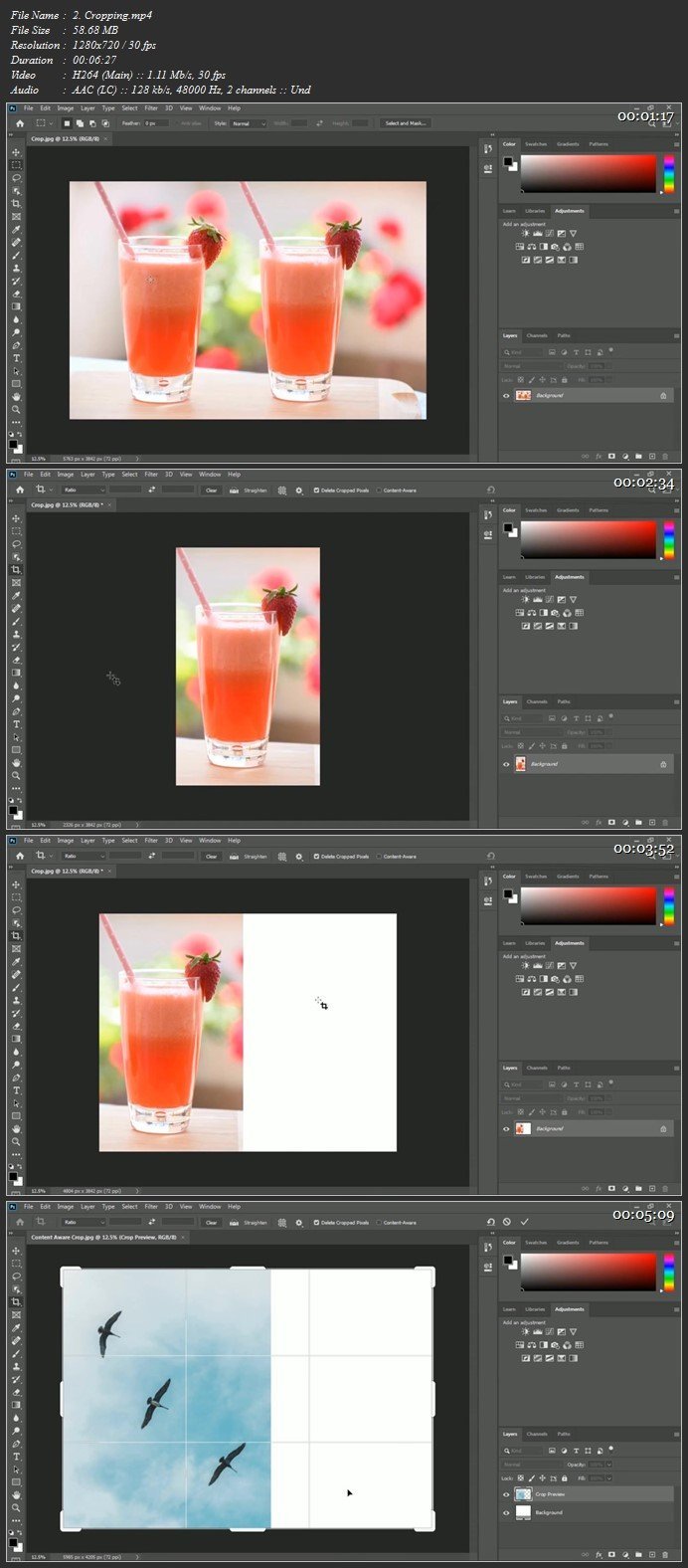Select the Lasso tool in the 00:01:17 frame
Viewport: 688px width, 1568px height.
click(x=16, y=178)
